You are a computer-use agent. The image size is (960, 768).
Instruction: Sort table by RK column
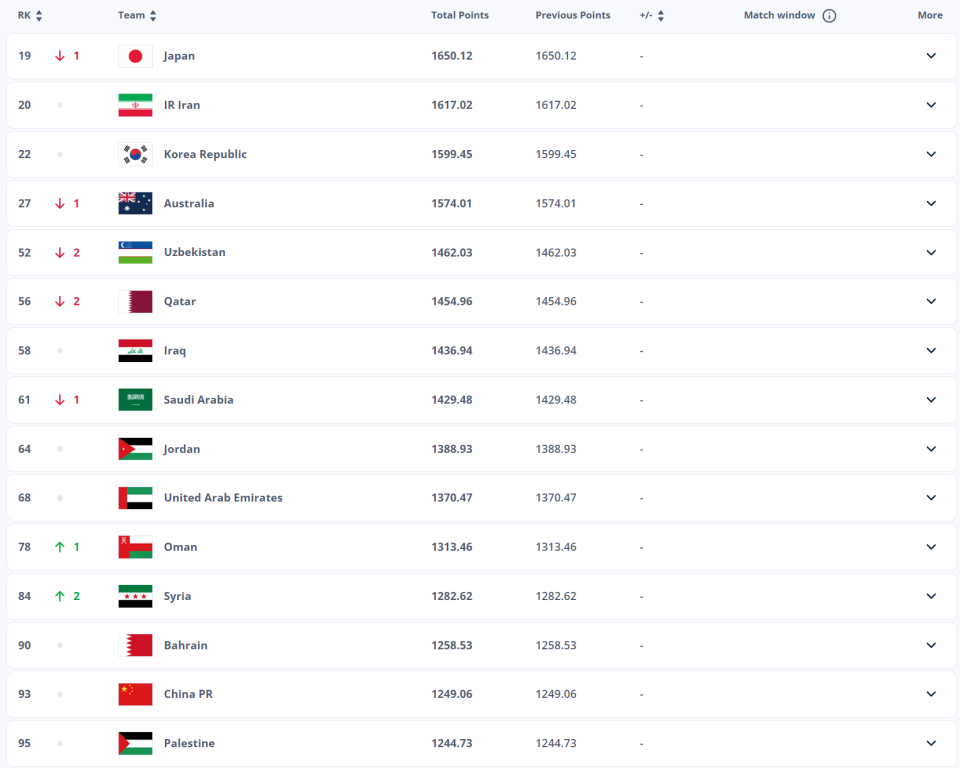coord(39,16)
